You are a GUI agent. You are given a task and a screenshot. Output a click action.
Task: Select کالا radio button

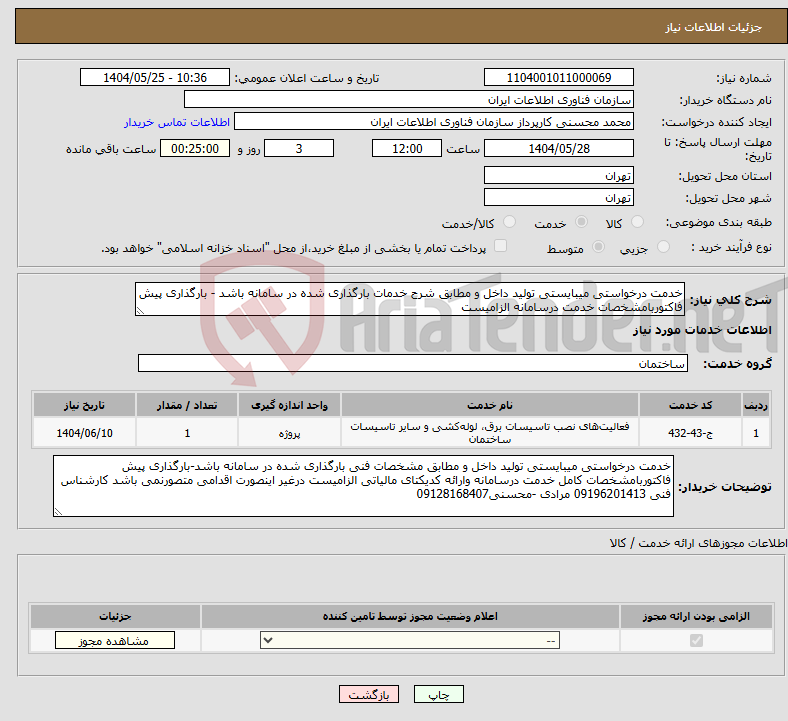[x=637, y=222]
